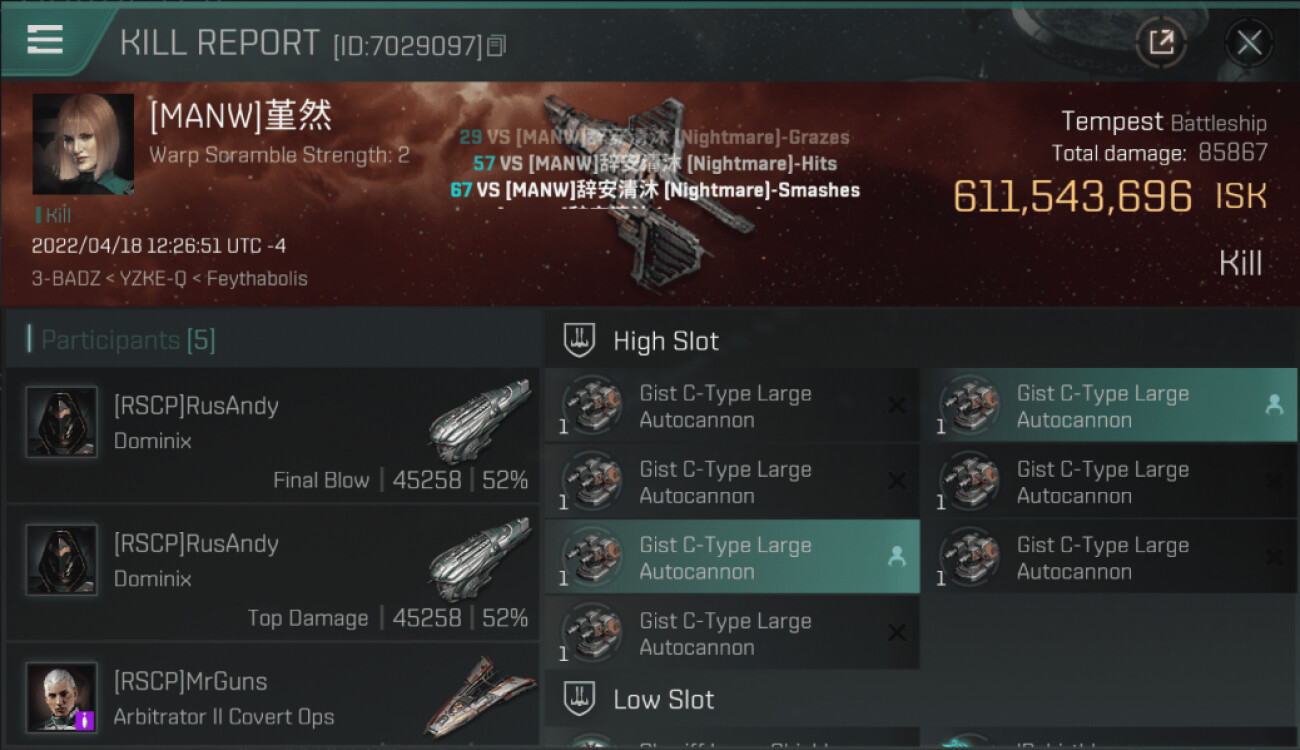Click the X mark on fourth left autocannon
This screenshot has width=1300, height=750.
click(x=896, y=632)
